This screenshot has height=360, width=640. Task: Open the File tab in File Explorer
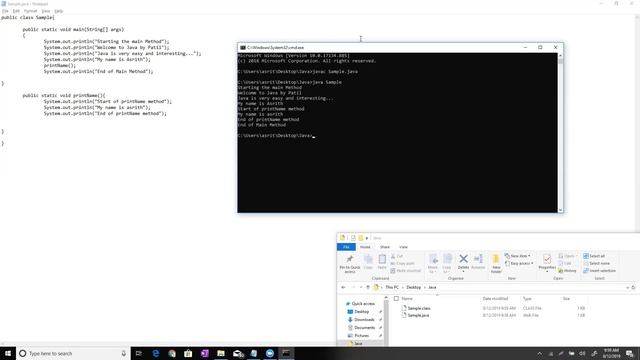346,247
